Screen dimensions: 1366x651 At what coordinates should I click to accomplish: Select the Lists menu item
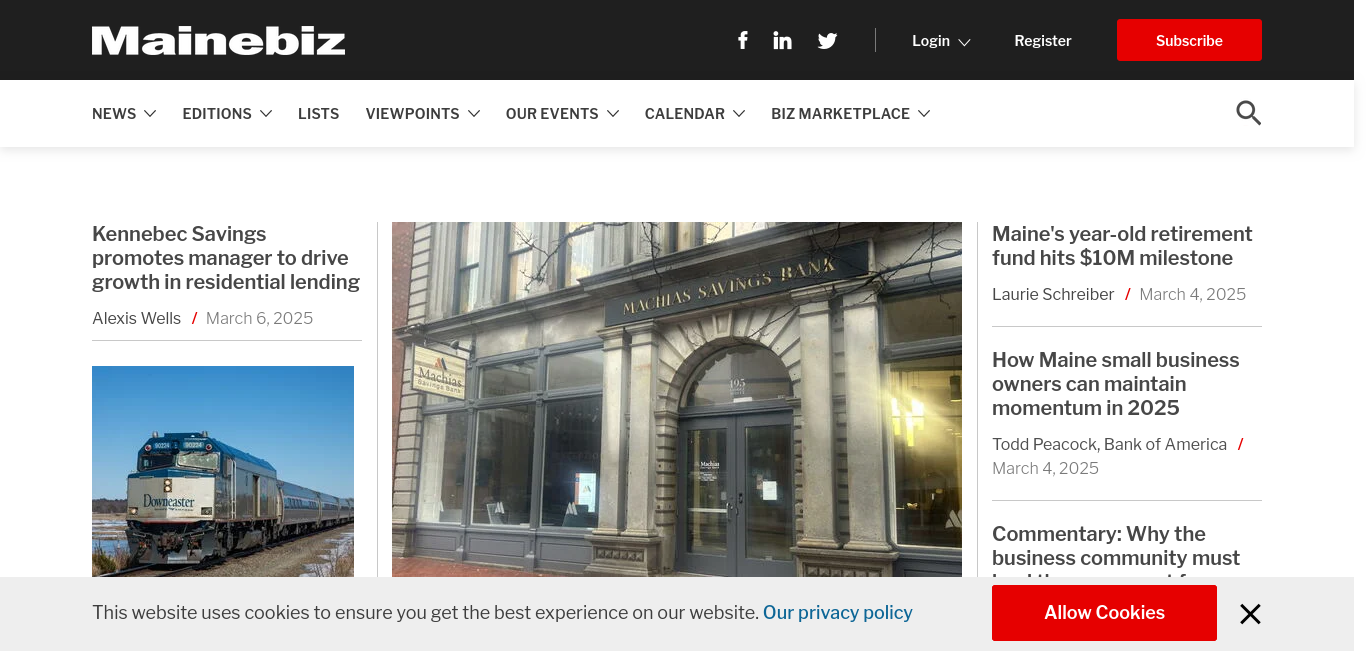pyautogui.click(x=319, y=114)
